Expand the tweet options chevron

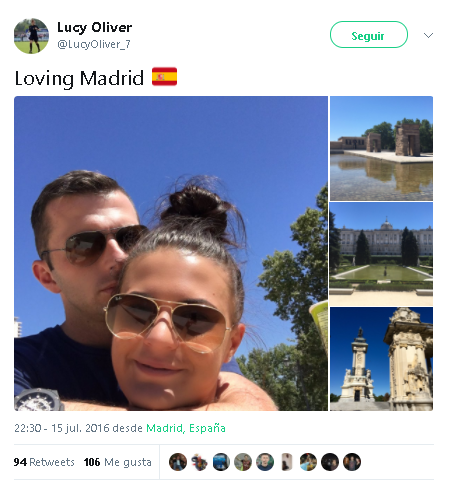428,35
